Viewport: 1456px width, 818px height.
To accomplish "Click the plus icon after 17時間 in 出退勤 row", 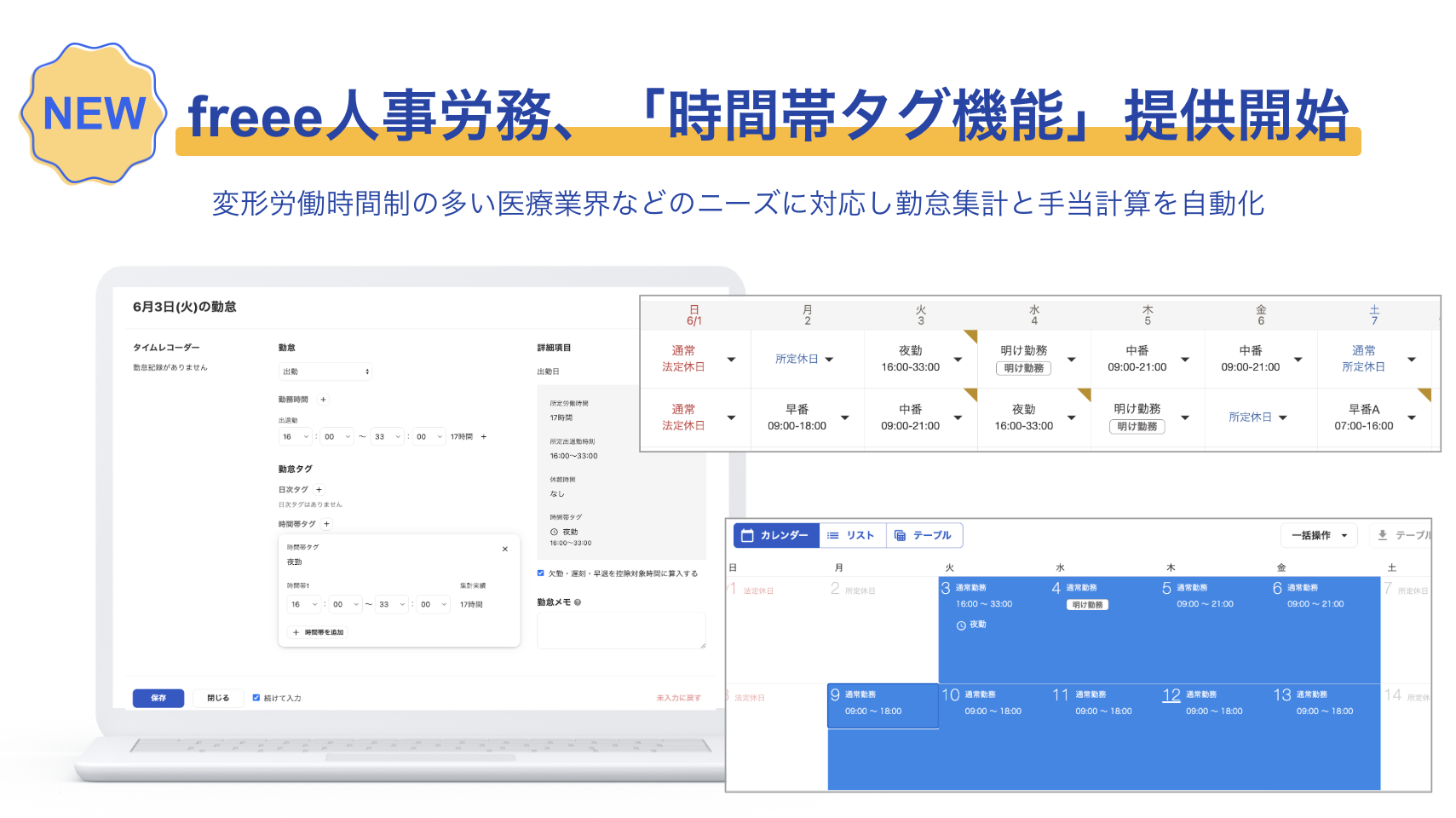I will 484,437.
